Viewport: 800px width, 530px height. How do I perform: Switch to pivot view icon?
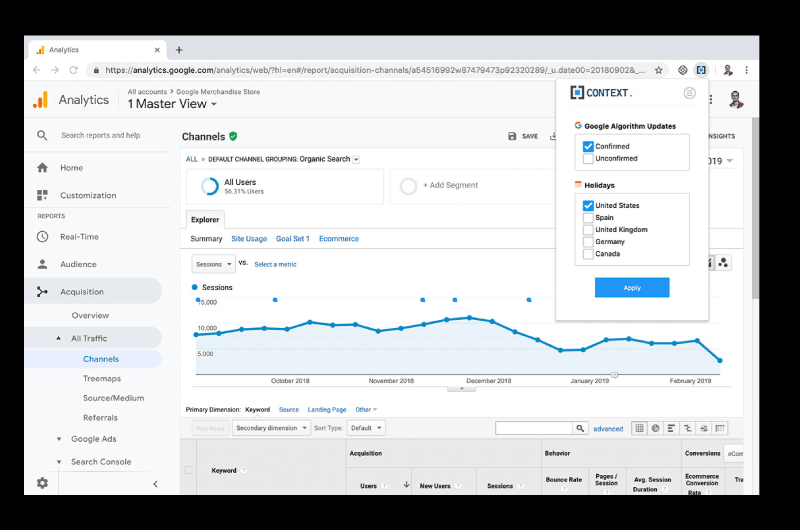(720, 428)
